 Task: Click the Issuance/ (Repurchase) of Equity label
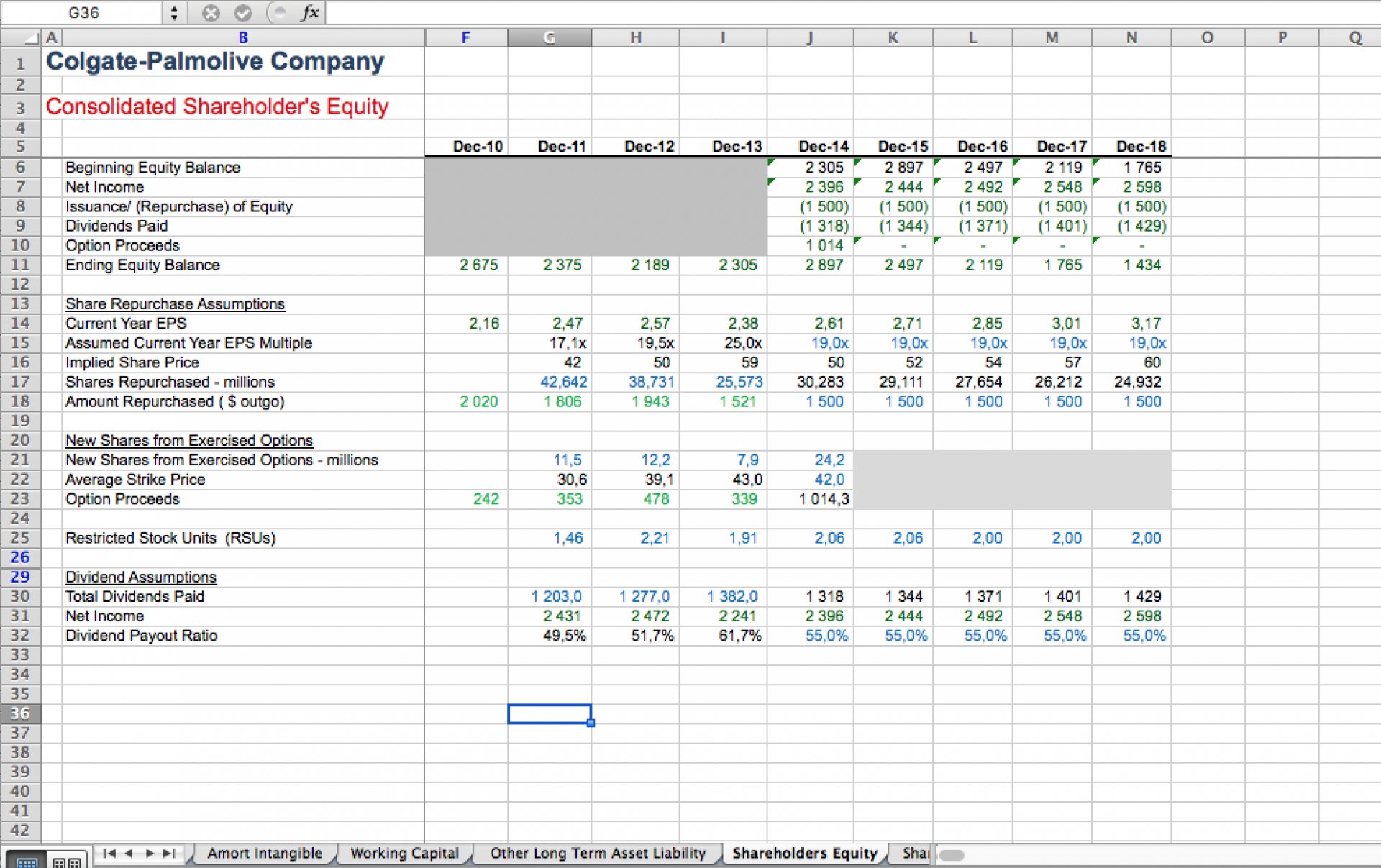[179, 206]
